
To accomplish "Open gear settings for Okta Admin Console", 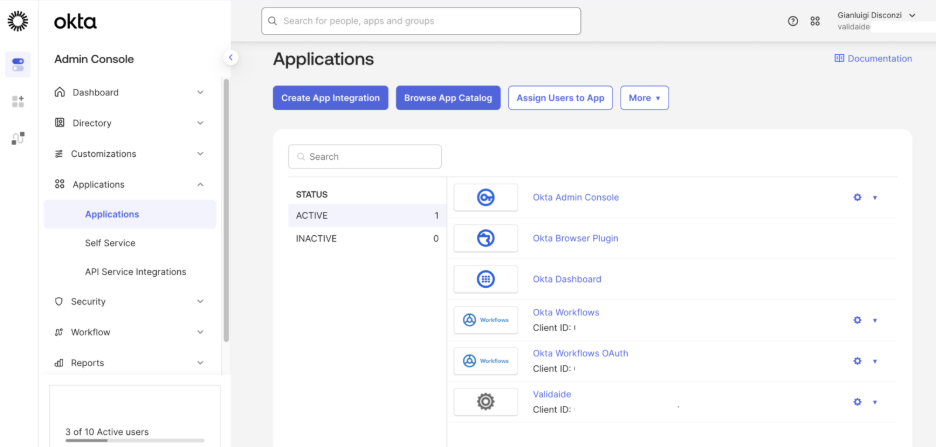I will [x=857, y=197].
